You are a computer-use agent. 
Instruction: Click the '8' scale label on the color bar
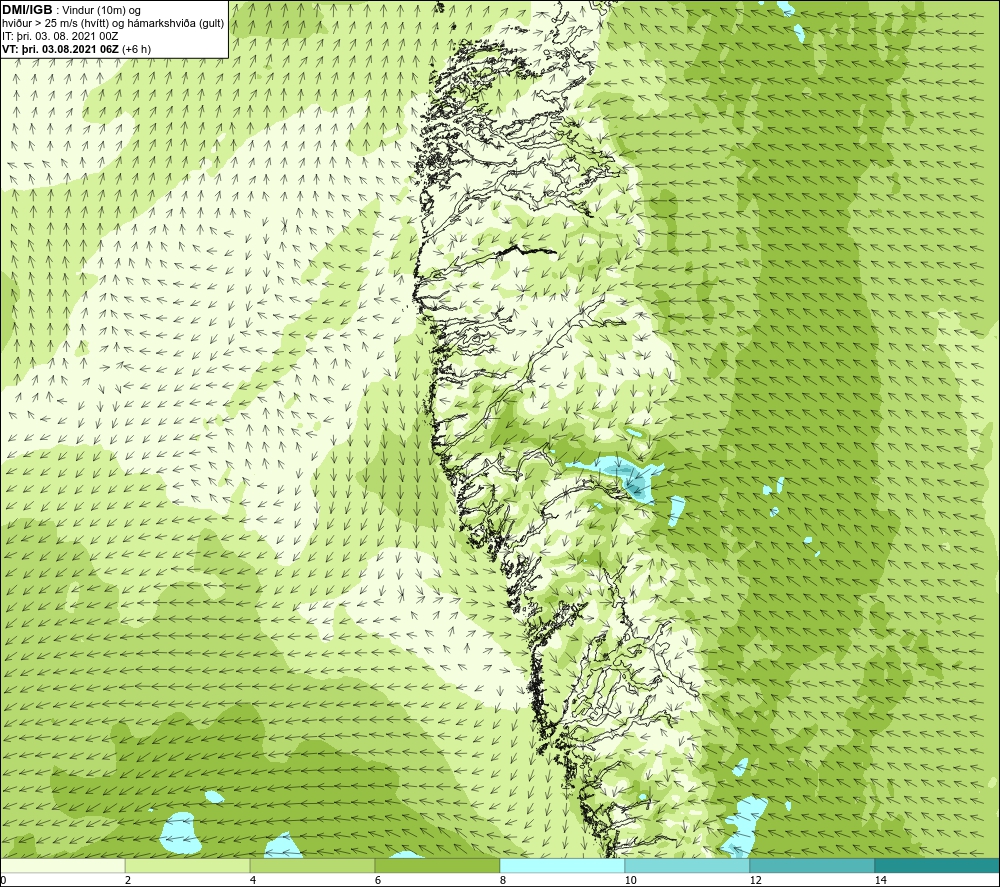503,880
